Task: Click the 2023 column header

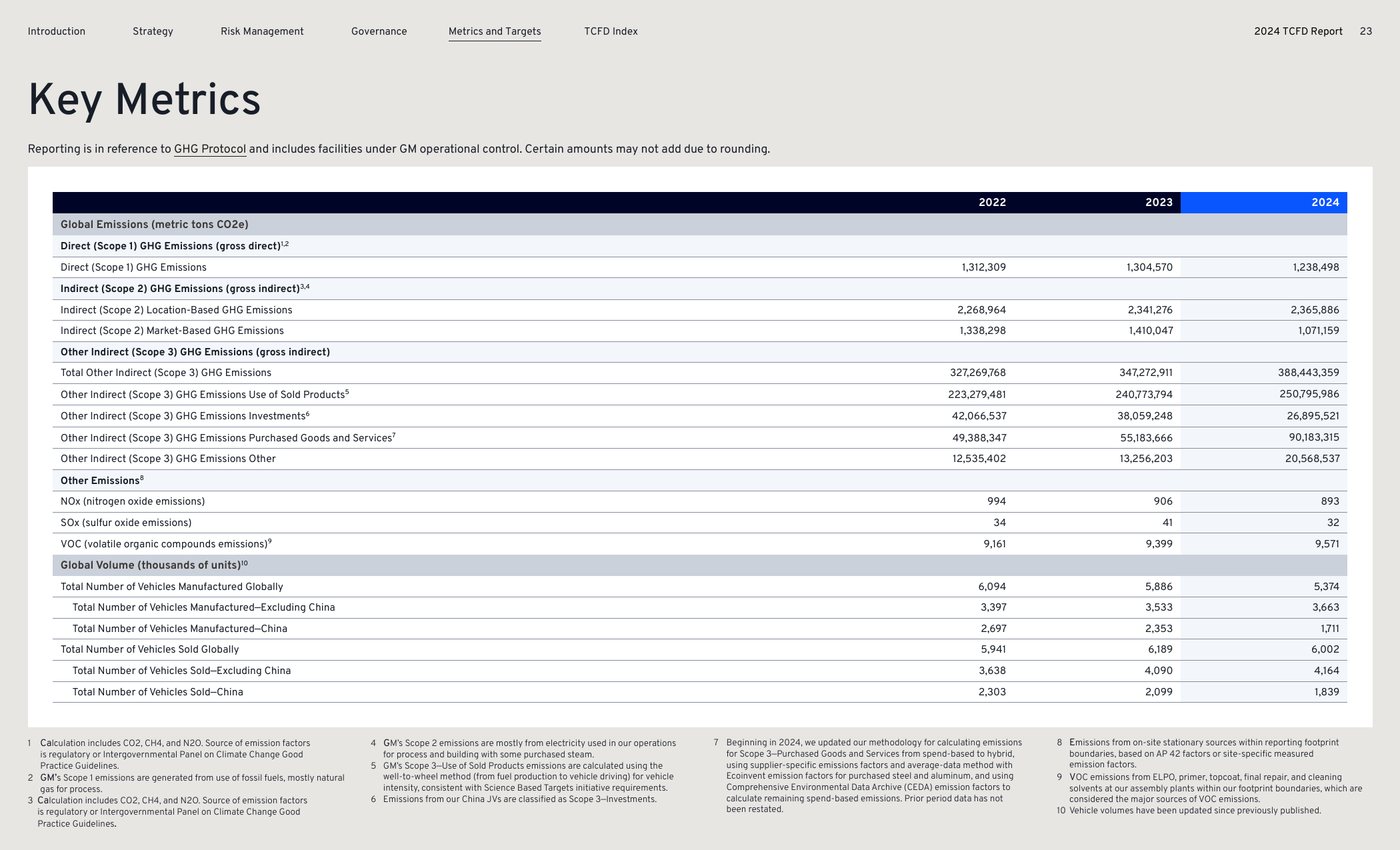Action: coord(1159,203)
